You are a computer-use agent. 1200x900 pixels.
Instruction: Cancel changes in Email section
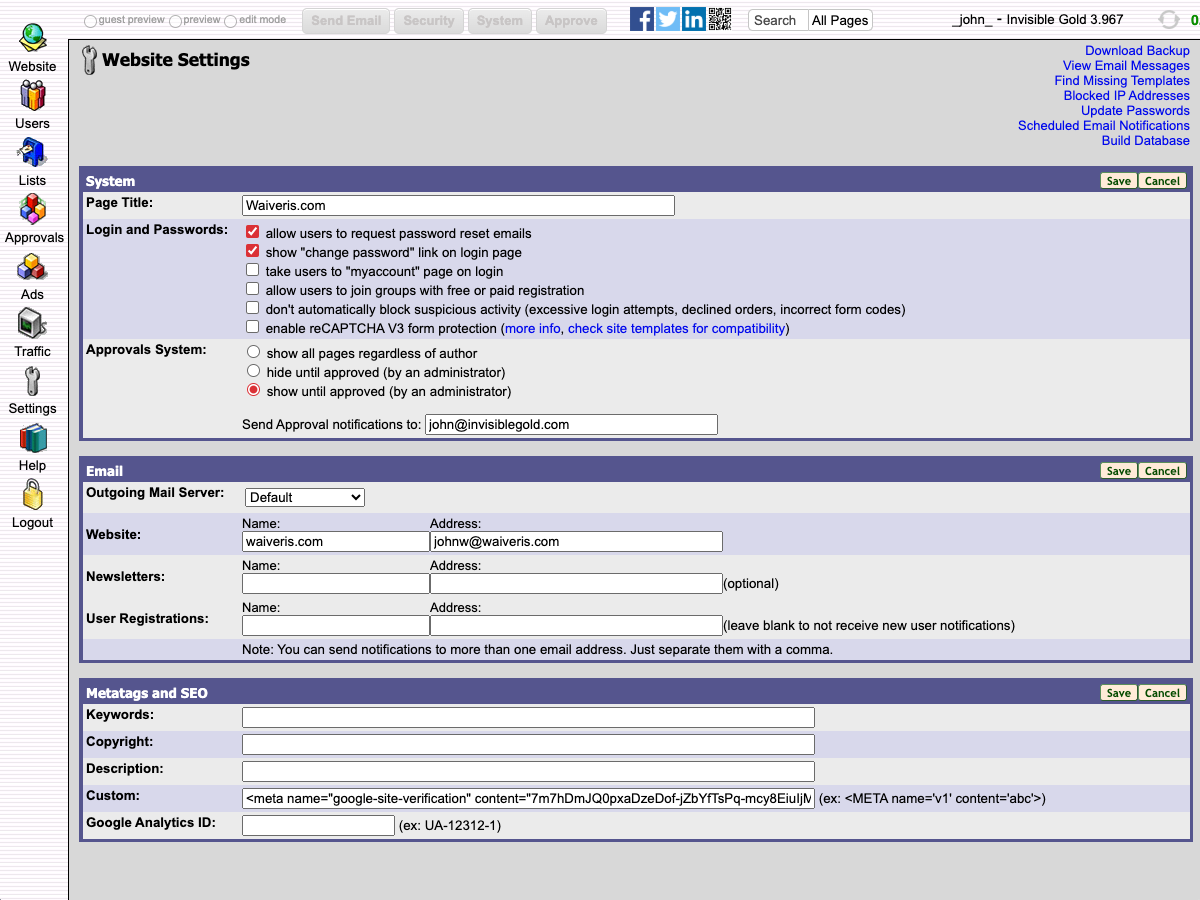[x=1162, y=471]
